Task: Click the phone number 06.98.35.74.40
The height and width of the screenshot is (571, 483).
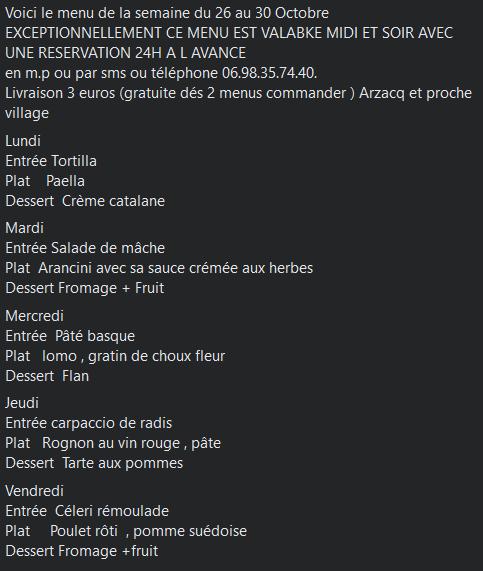Action: click(269, 73)
